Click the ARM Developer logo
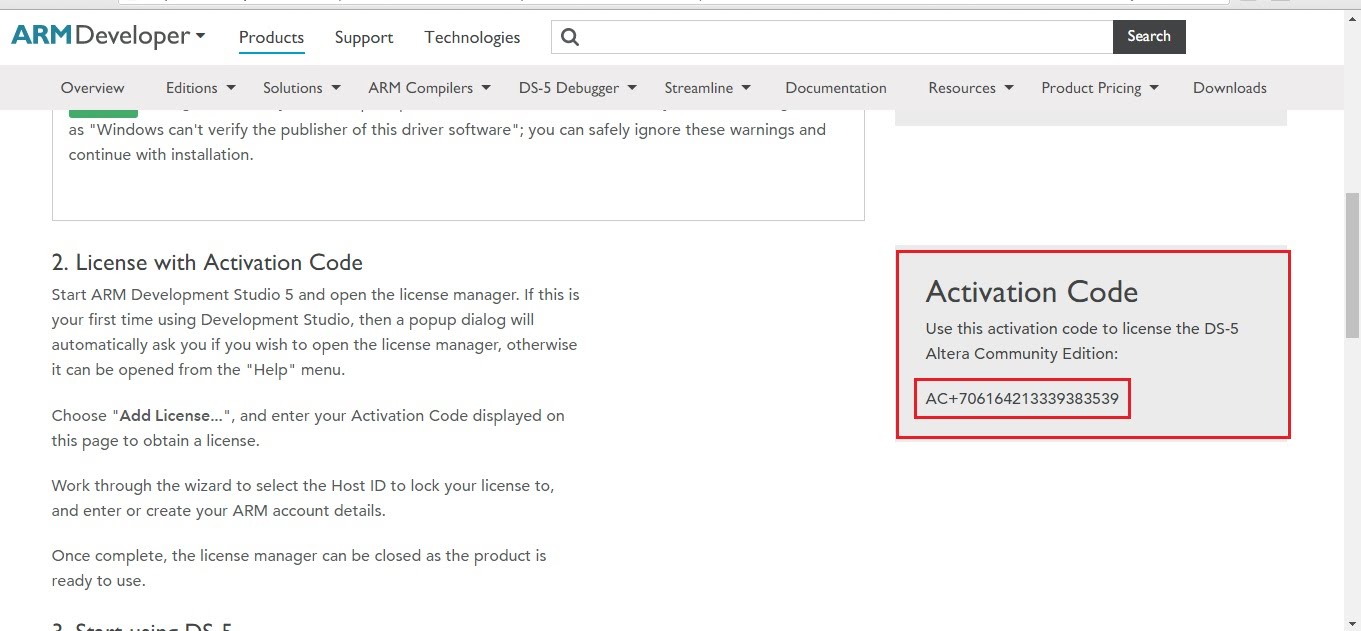 [x=100, y=36]
